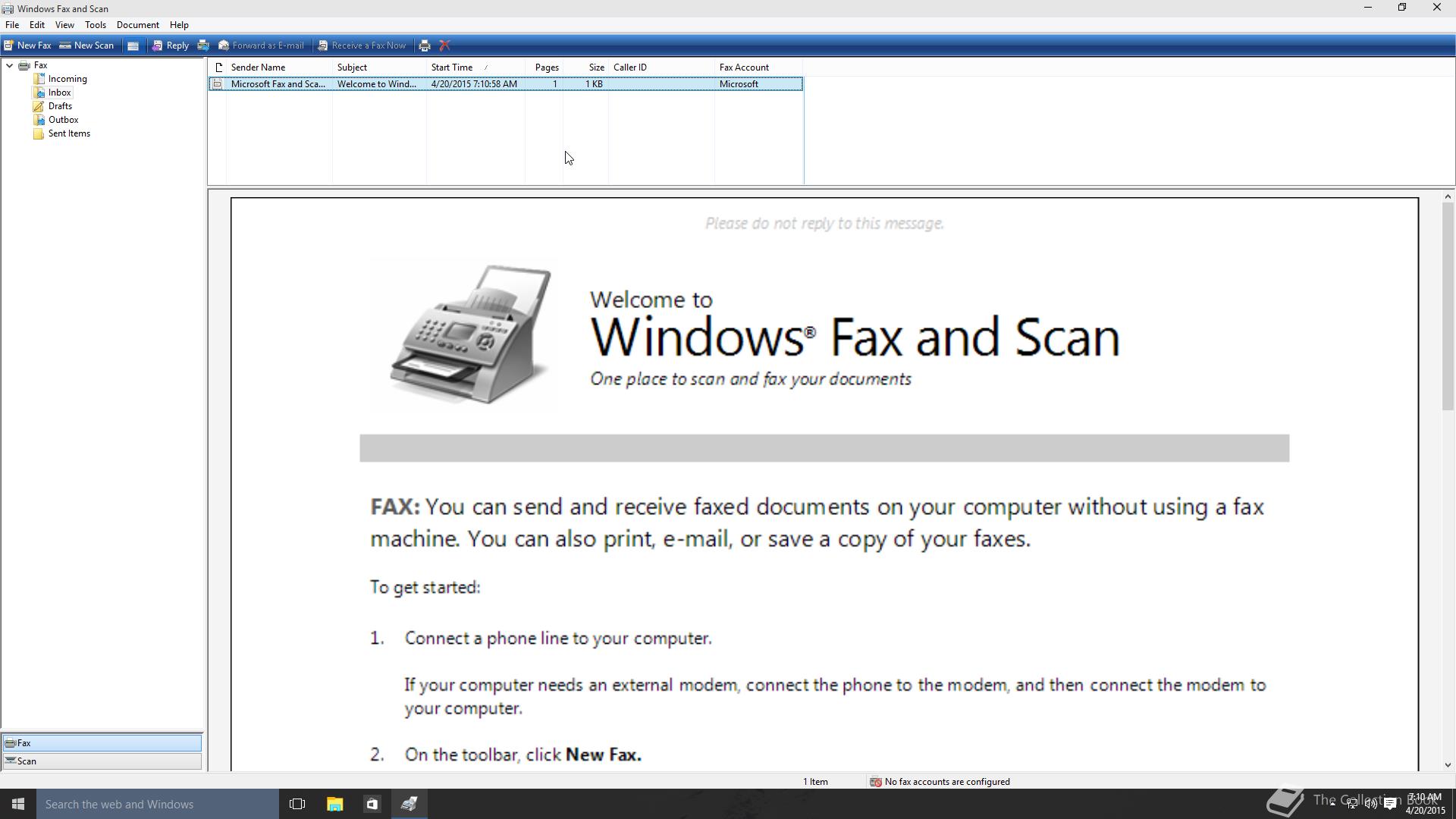Click the Drafts folder icon
The height and width of the screenshot is (819, 1456).
[39, 106]
